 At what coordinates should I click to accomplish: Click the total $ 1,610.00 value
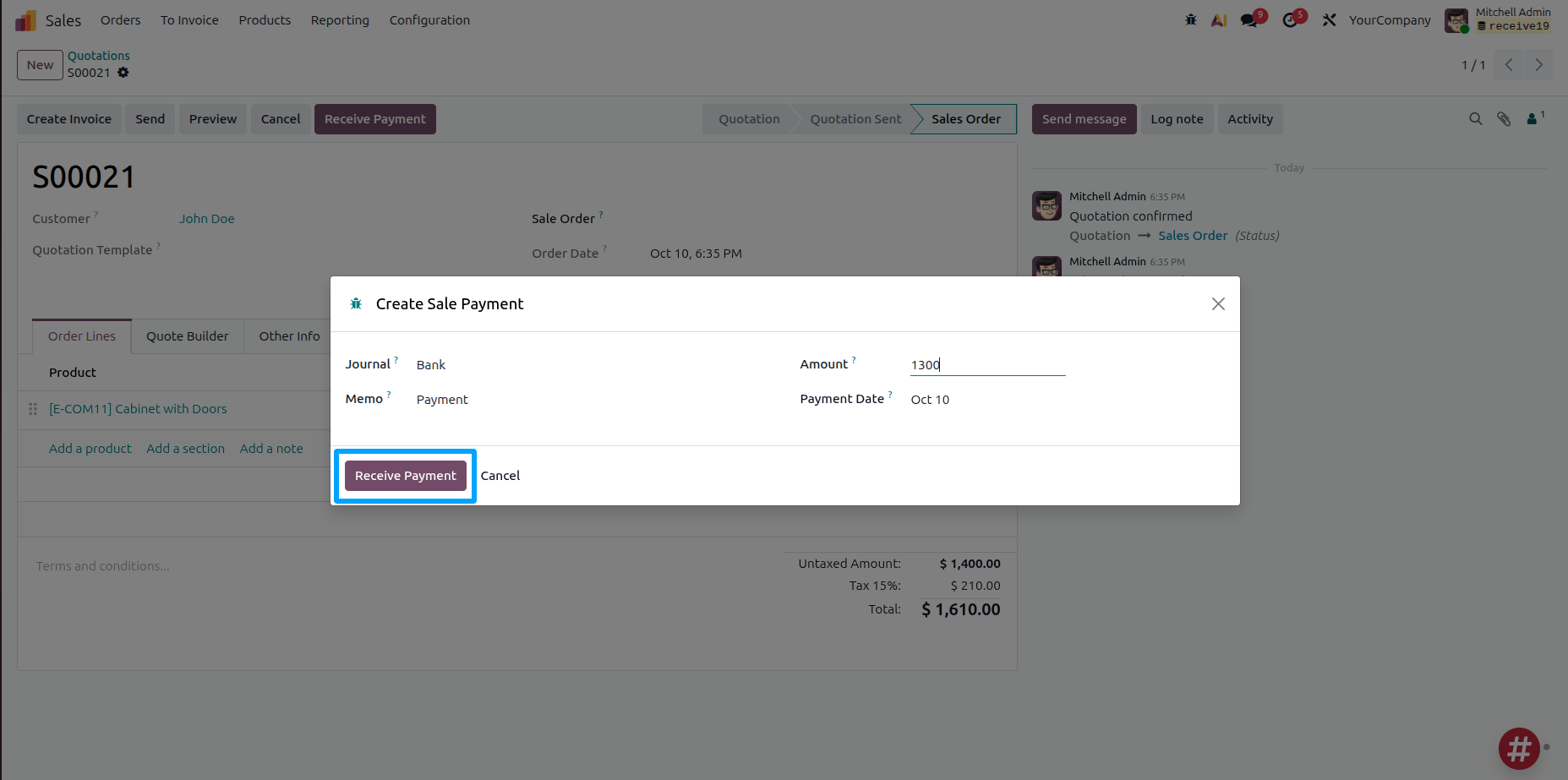960,609
